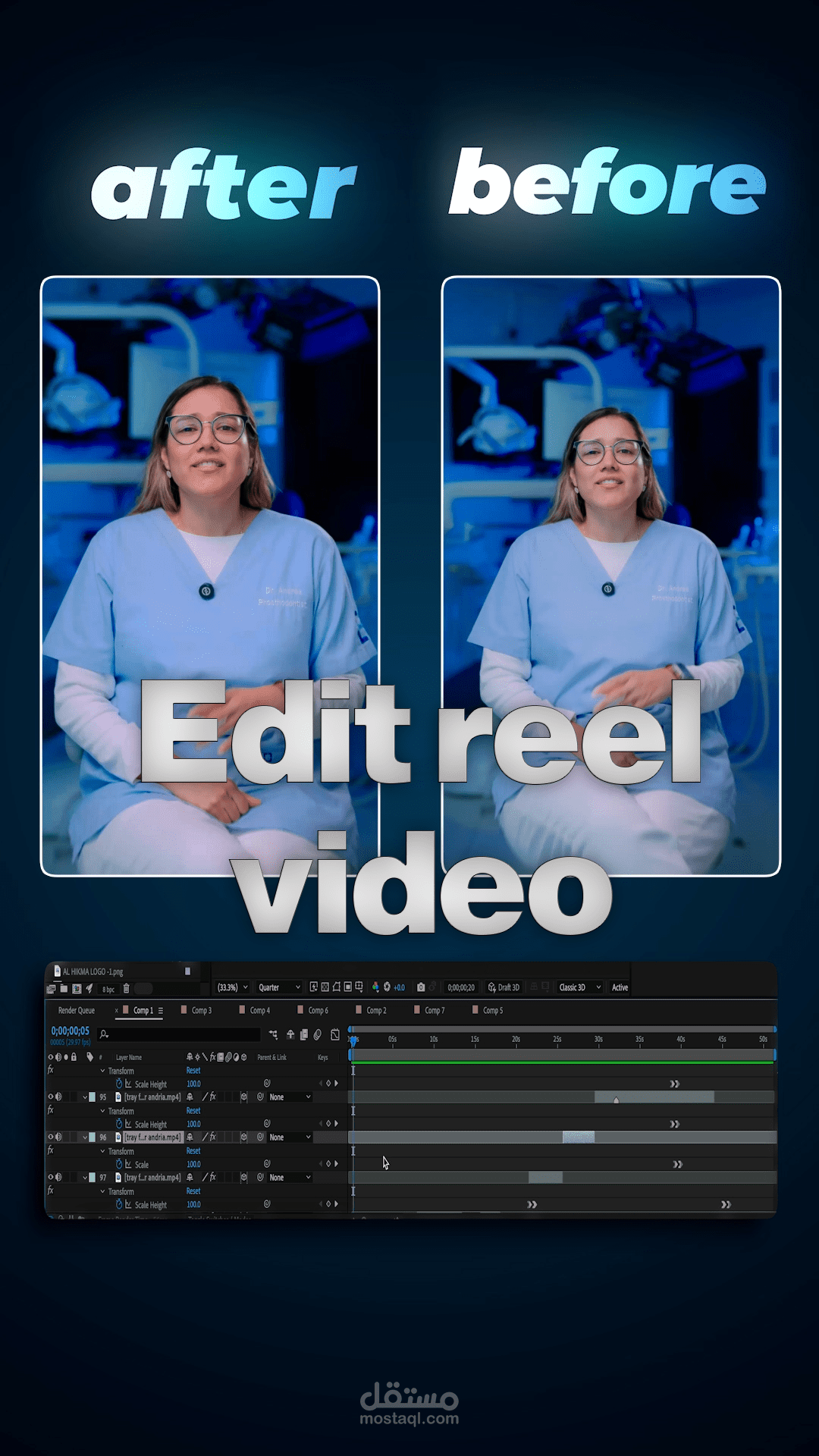The width and height of the screenshot is (819, 1456).
Task: Delete selected item with trash icon
Action: coord(126,988)
